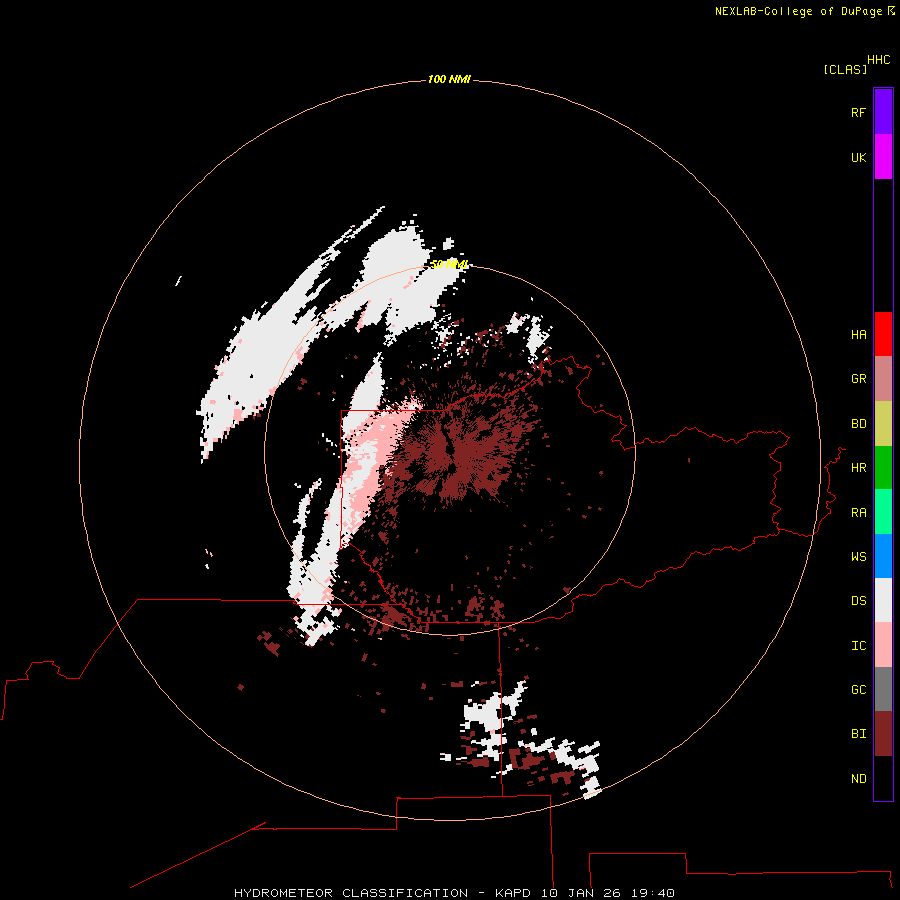The image size is (900, 900).
Task: Click the WS legend label
Action: click(x=858, y=557)
